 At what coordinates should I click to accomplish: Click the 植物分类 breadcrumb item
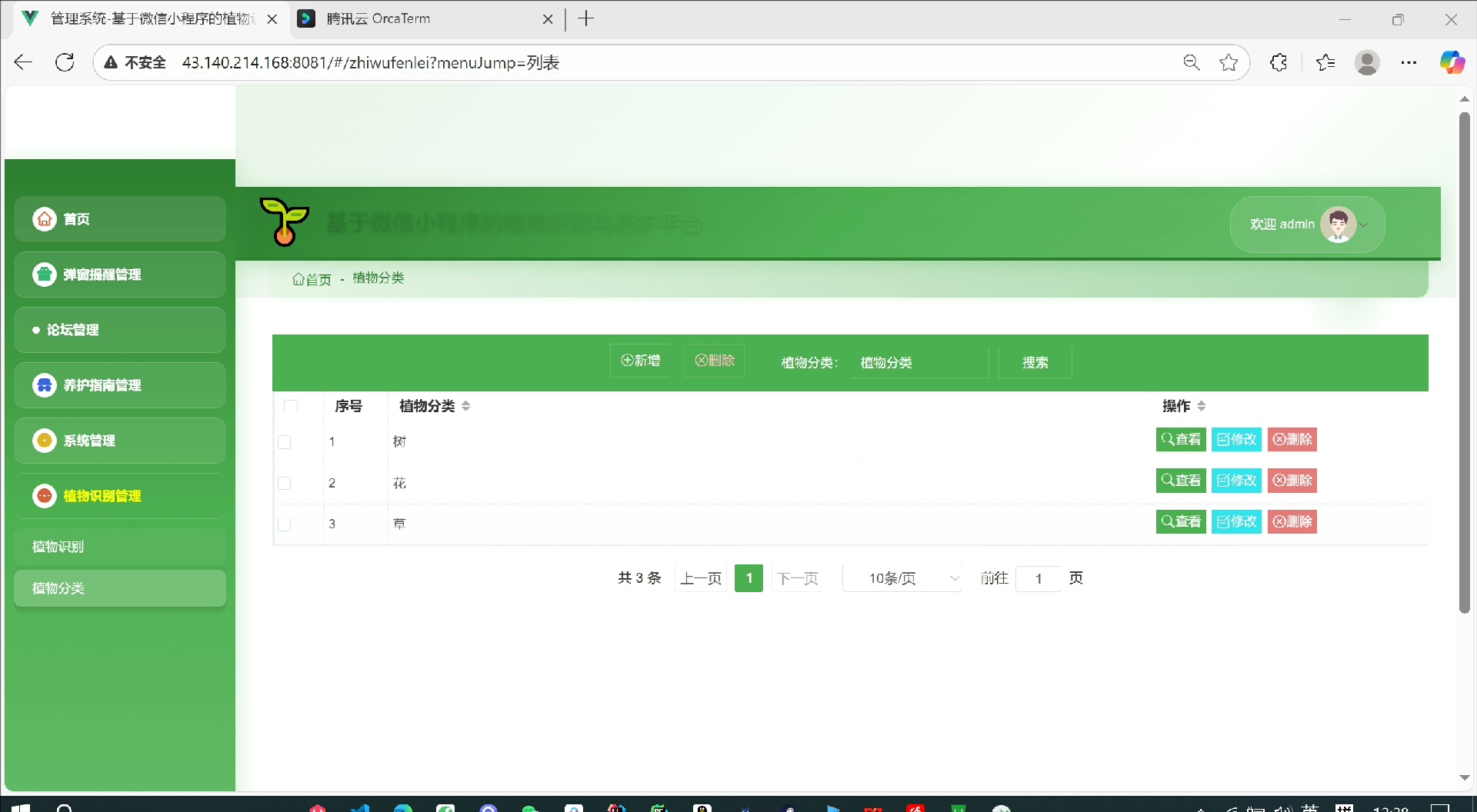(x=378, y=278)
